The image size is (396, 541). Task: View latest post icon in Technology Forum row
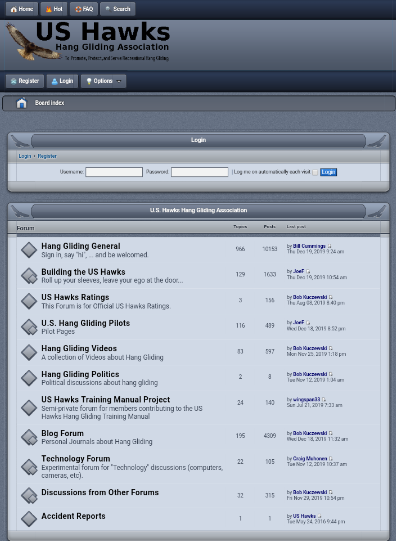[331, 459]
